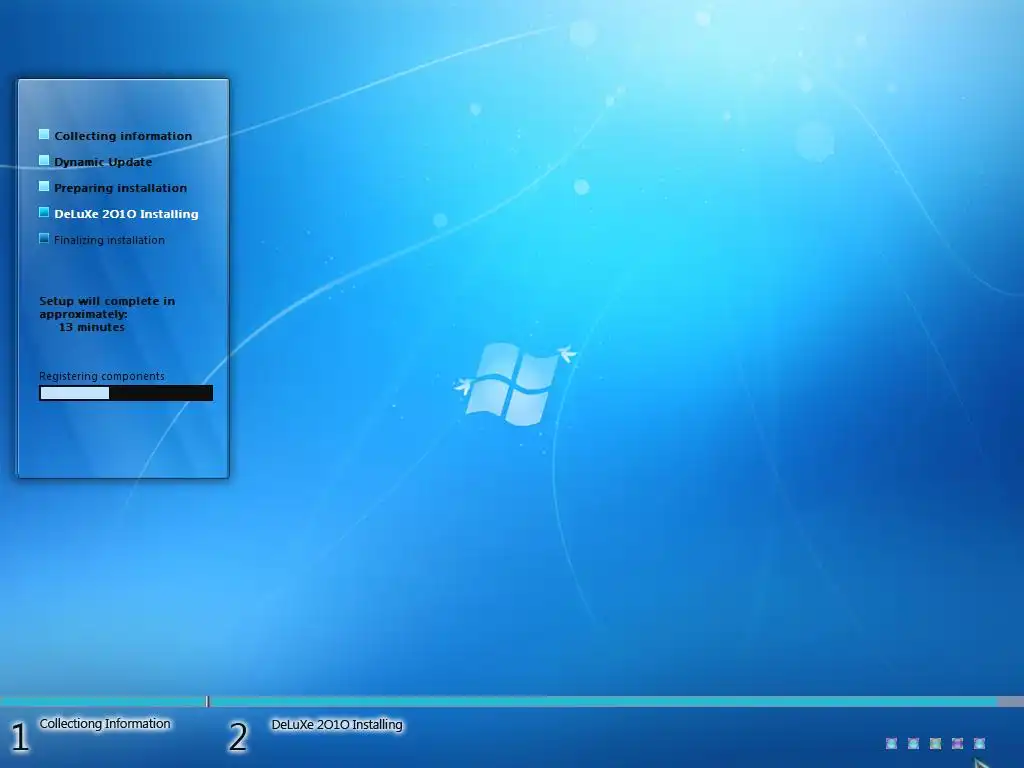Viewport: 1024px width, 768px height.
Task: Click the Registering components progress bar
Action: (126, 392)
